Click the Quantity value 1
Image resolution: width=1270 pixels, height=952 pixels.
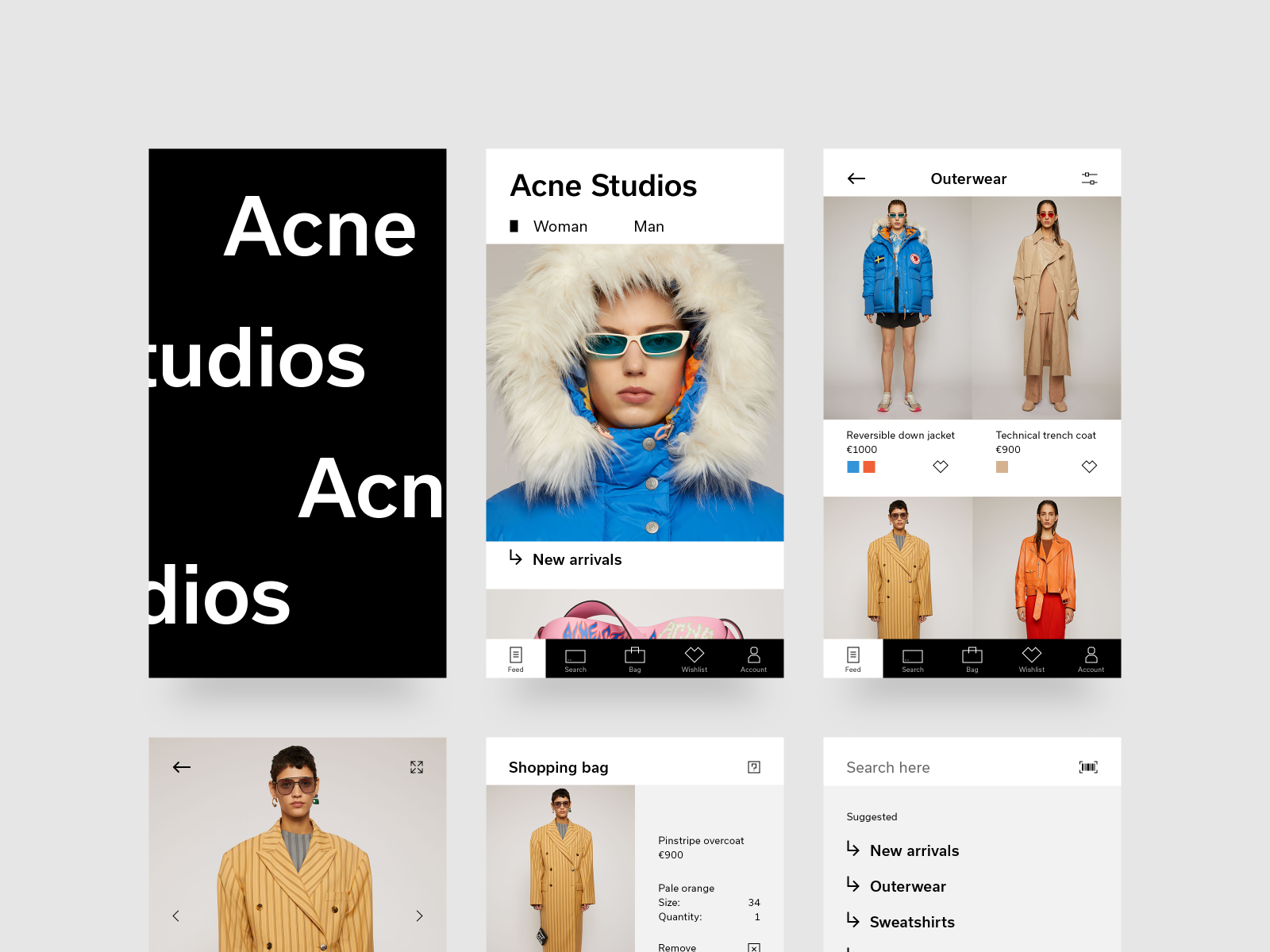(x=757, y=917)
